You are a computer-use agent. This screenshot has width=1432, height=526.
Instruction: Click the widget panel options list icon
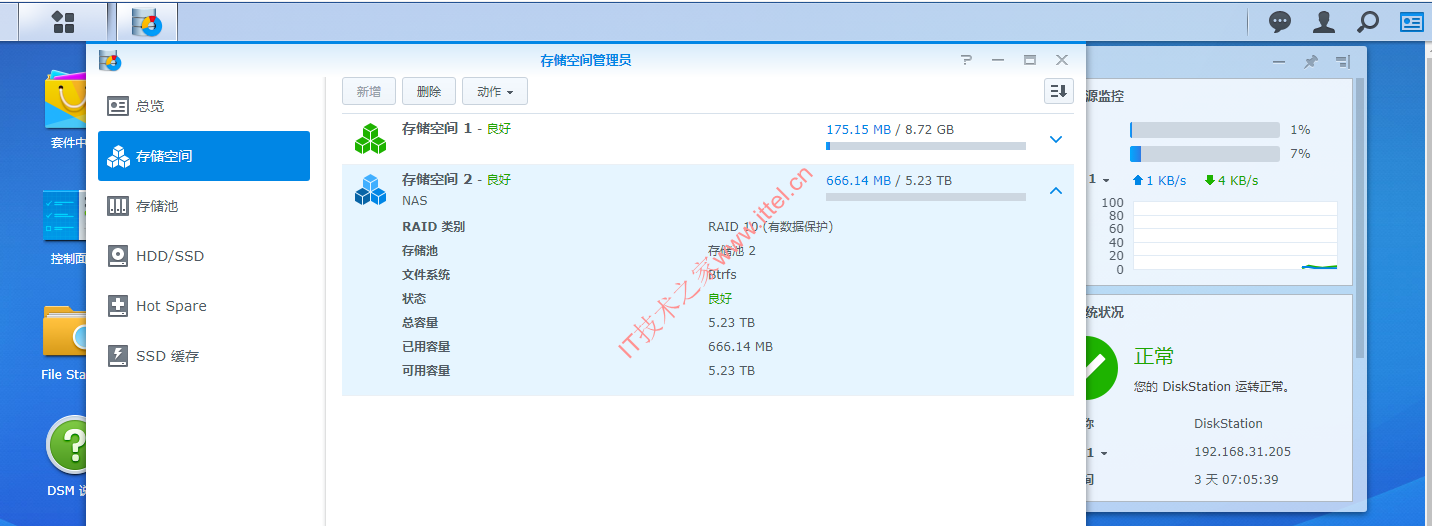[1342, 61]
